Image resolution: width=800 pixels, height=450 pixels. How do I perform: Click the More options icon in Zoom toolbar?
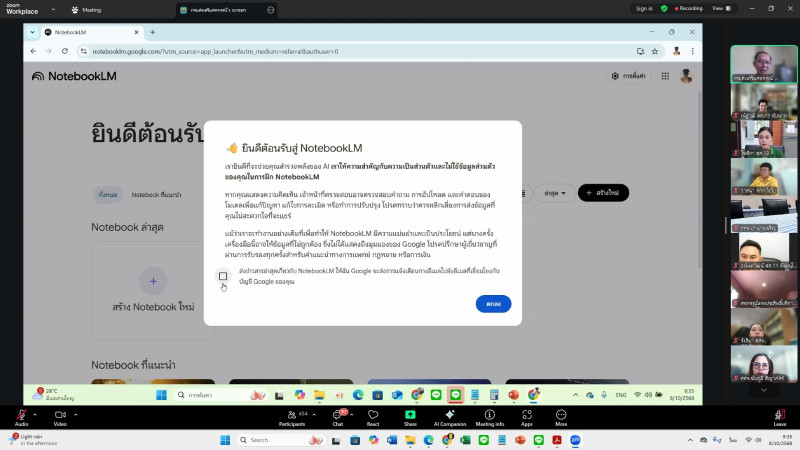point(561,415)
